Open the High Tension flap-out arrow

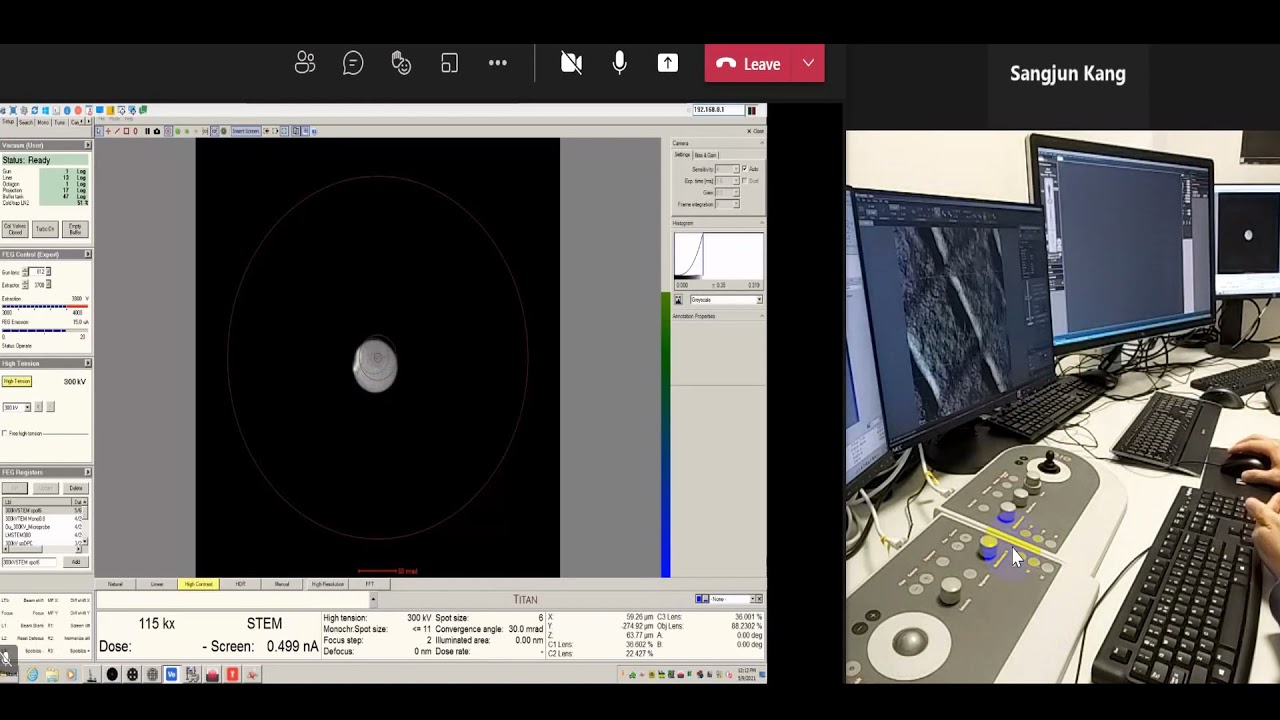tap(88, 363)
